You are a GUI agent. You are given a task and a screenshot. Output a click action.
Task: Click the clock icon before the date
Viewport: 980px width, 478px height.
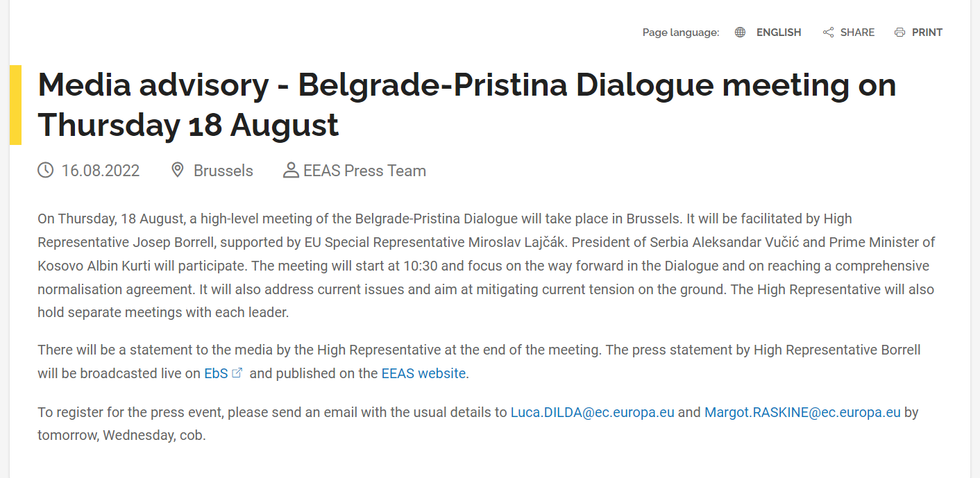click(x=45, y=170)
